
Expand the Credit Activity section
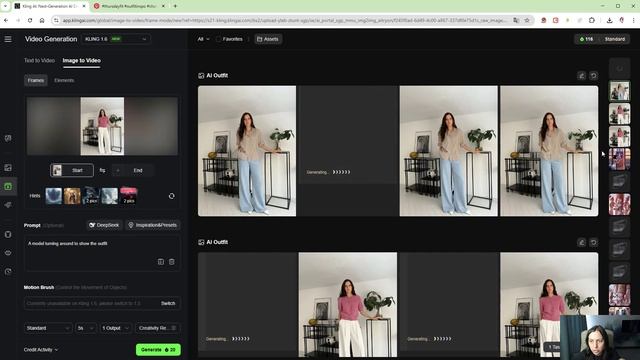pyautogui.click(x=41, y=350)
